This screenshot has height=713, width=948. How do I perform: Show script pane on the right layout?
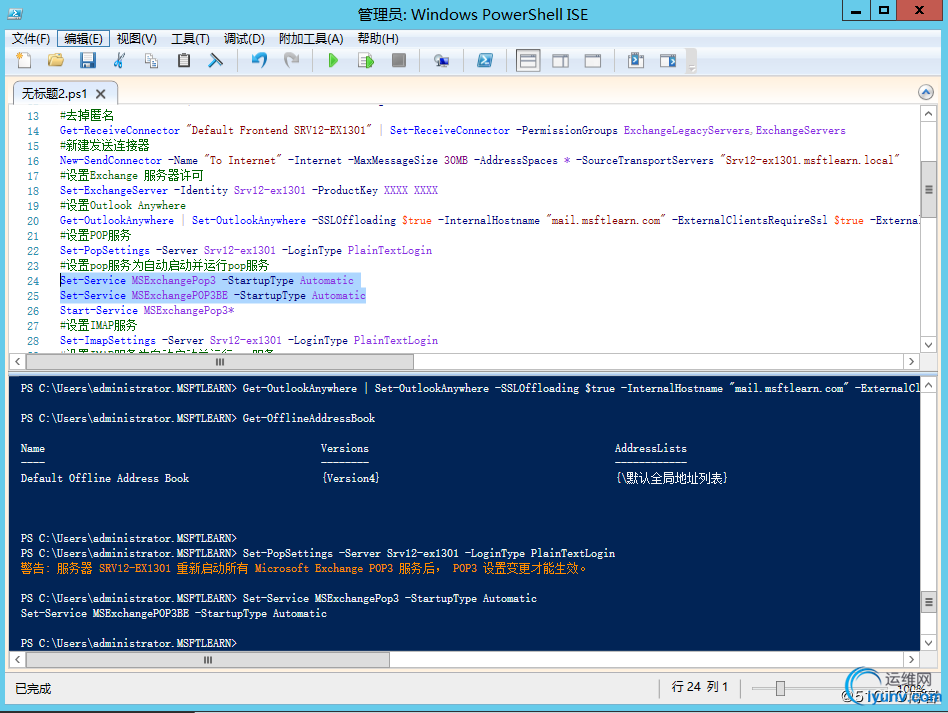pos(560,60)
